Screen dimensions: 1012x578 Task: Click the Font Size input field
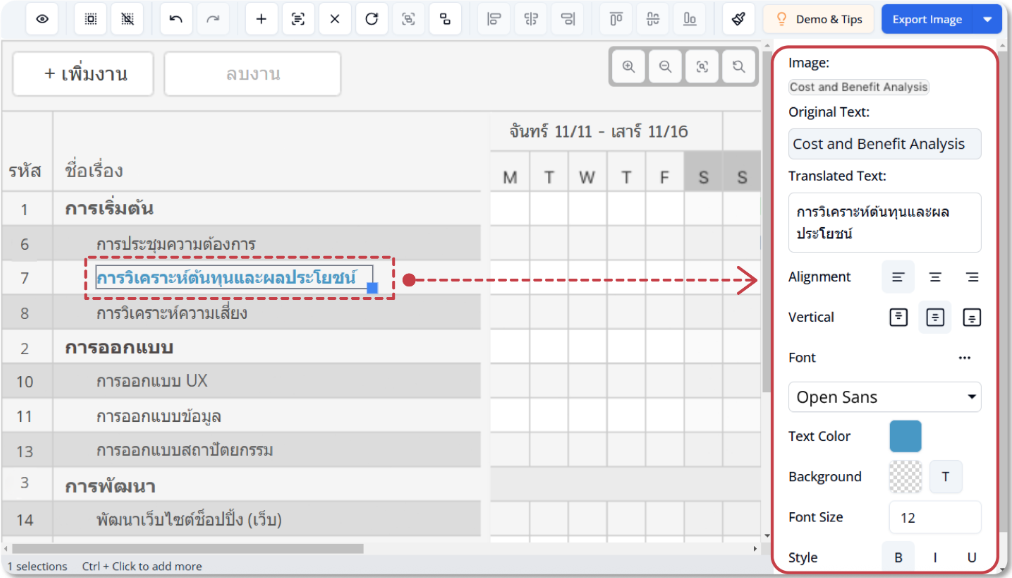pyautogui.click(x=934, y=517)
